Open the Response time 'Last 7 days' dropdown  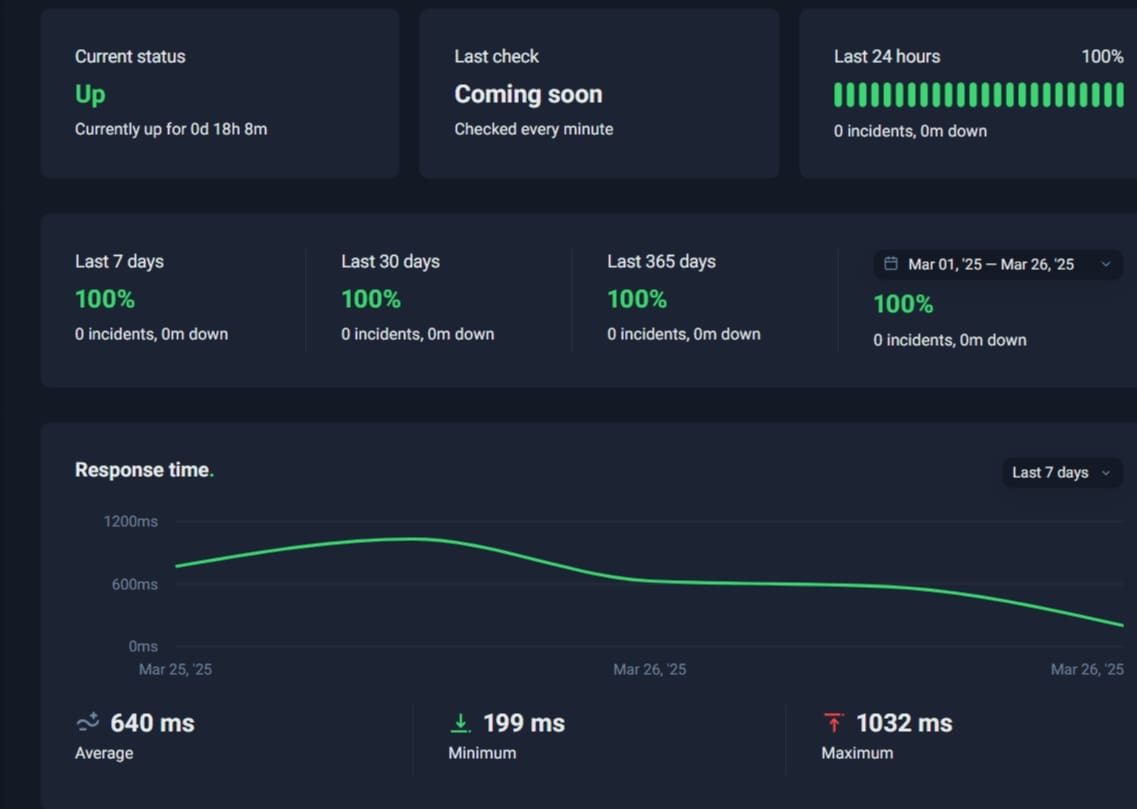(x=1061, y=472)
